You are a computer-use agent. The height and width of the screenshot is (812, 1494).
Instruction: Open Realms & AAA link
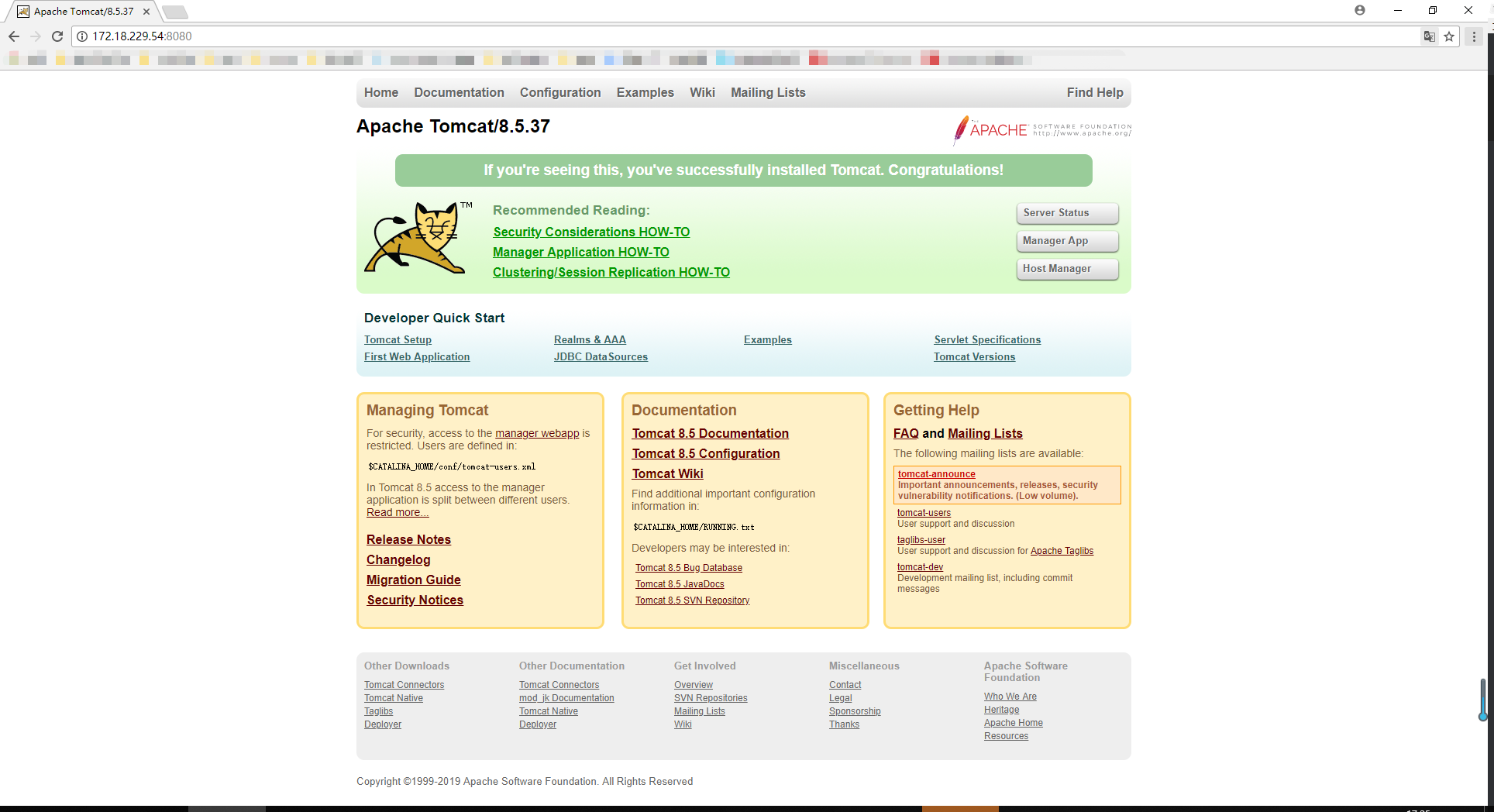point(590,339)
